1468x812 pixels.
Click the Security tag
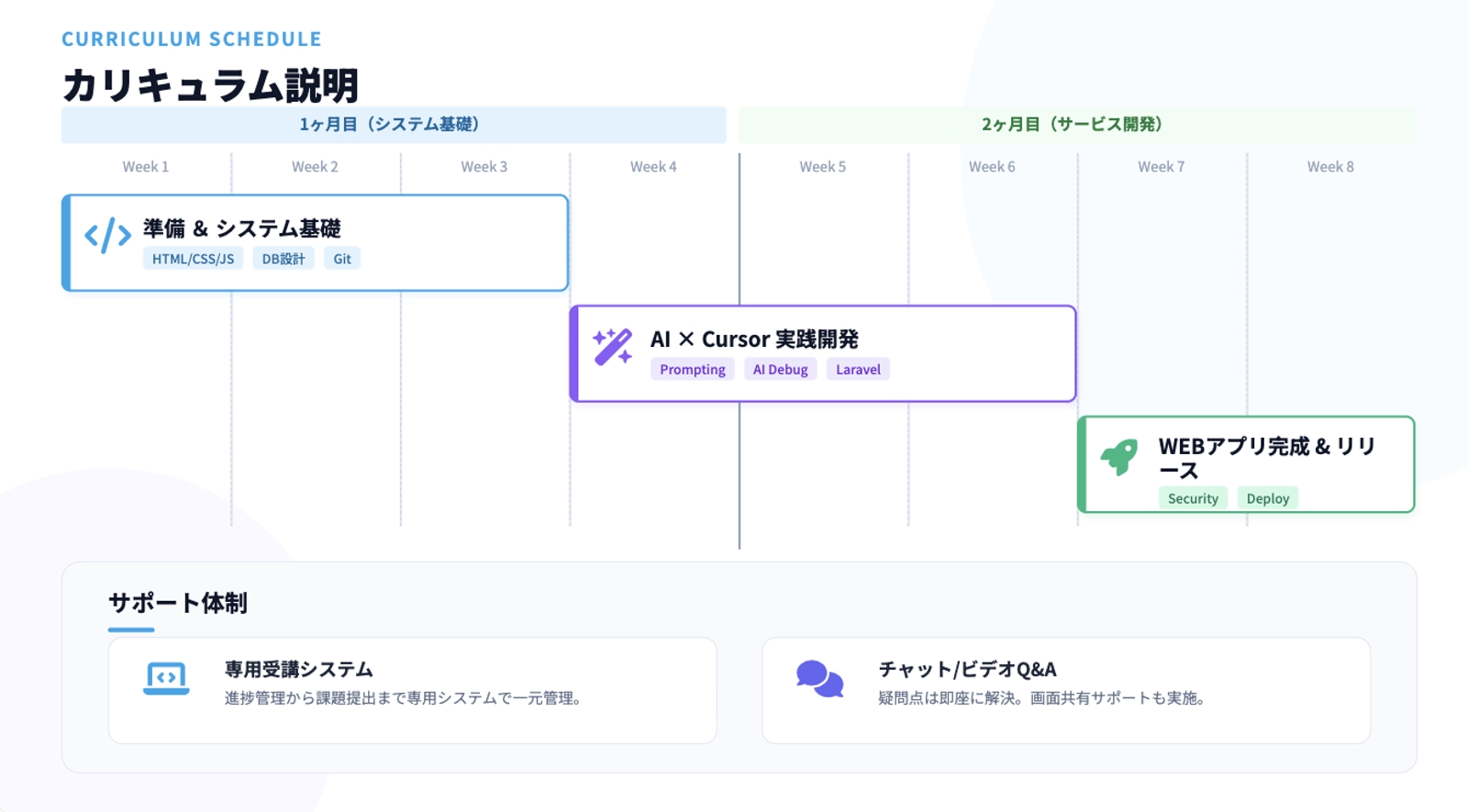(1193, 499)
